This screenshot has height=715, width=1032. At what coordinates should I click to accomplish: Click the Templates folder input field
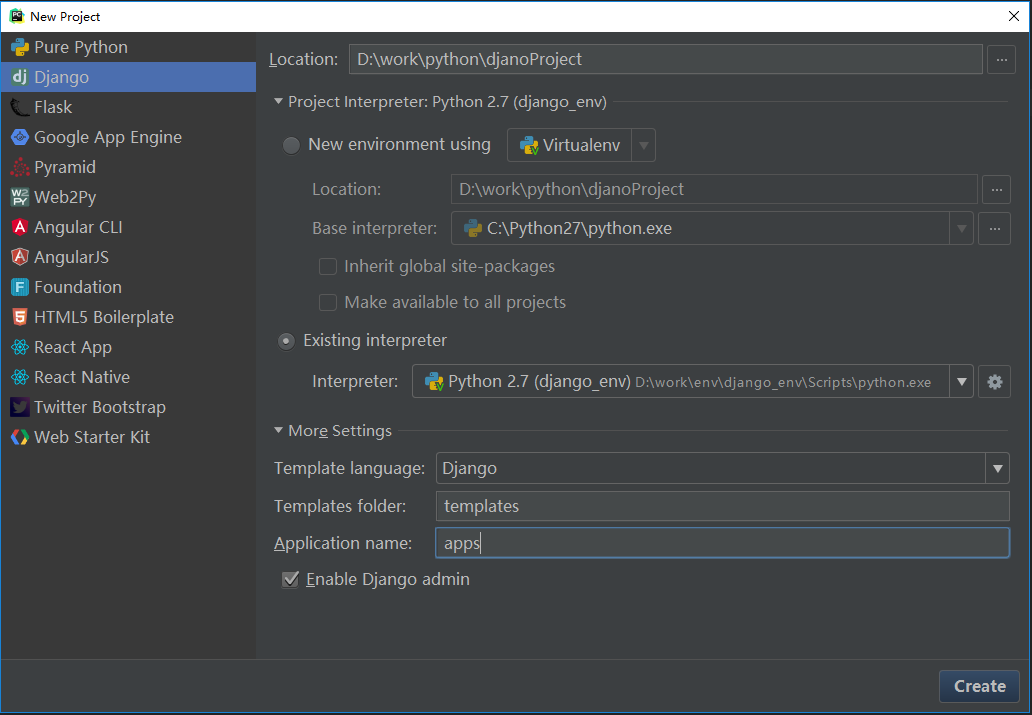[723, 506]
